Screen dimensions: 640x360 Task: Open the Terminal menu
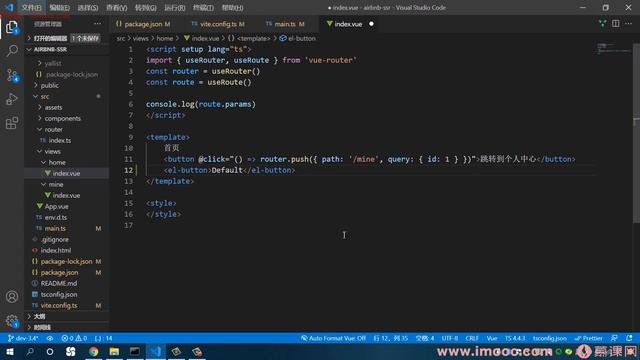click(203, 7)
